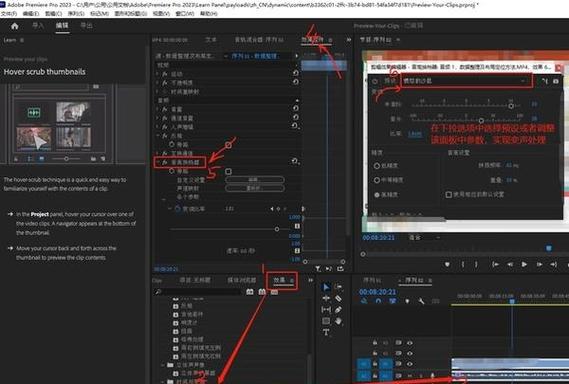
Task: Open project panel group overflow chevrons
Action: click(311, 280)
